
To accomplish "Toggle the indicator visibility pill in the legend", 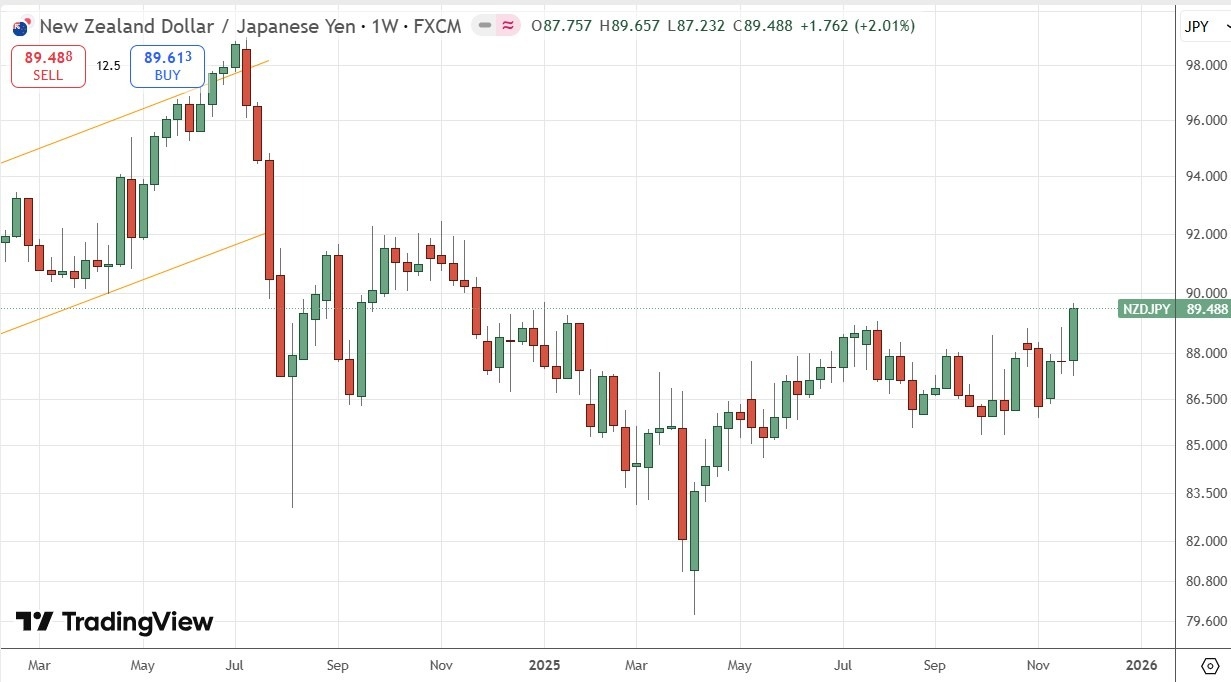I will tap(495, 27).
